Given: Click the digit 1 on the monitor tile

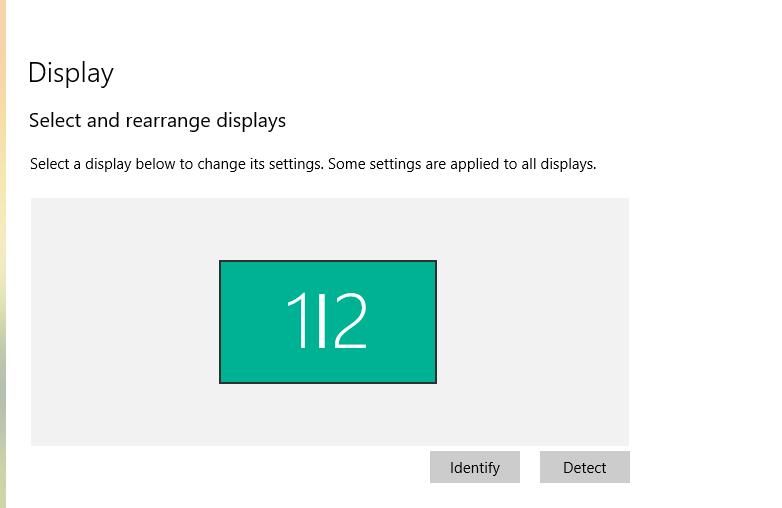Looking at the screenshot, I should [297, 320].
